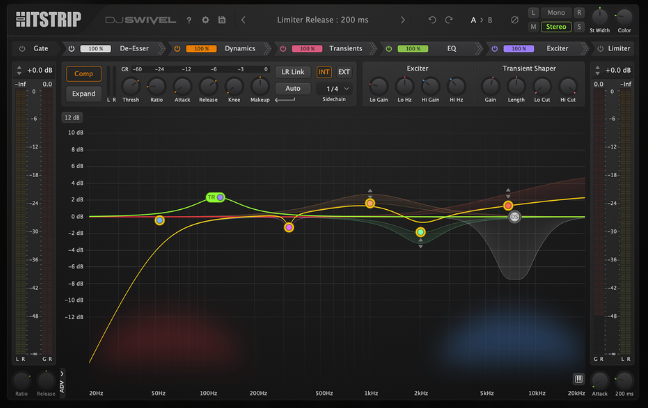
Task: Select the green 2kHz EQ node
Action: (x=420, y=232)
